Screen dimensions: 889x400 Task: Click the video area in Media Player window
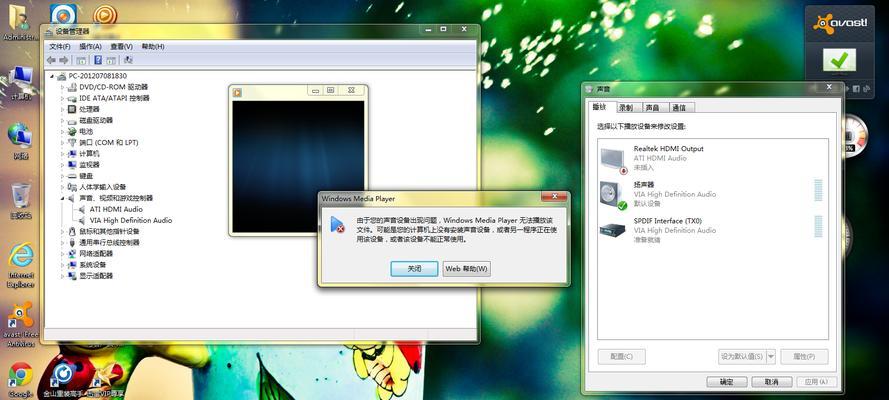pos(298,167)
